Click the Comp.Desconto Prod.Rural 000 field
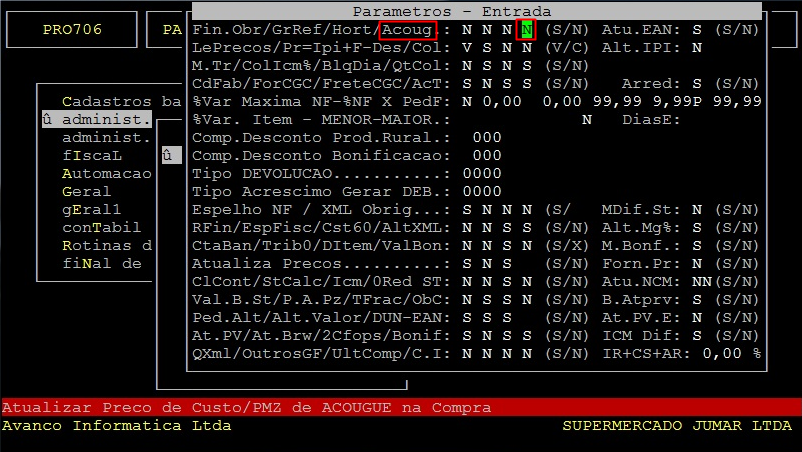This screenshot has width=802, height=452. [x=486, y=137]
